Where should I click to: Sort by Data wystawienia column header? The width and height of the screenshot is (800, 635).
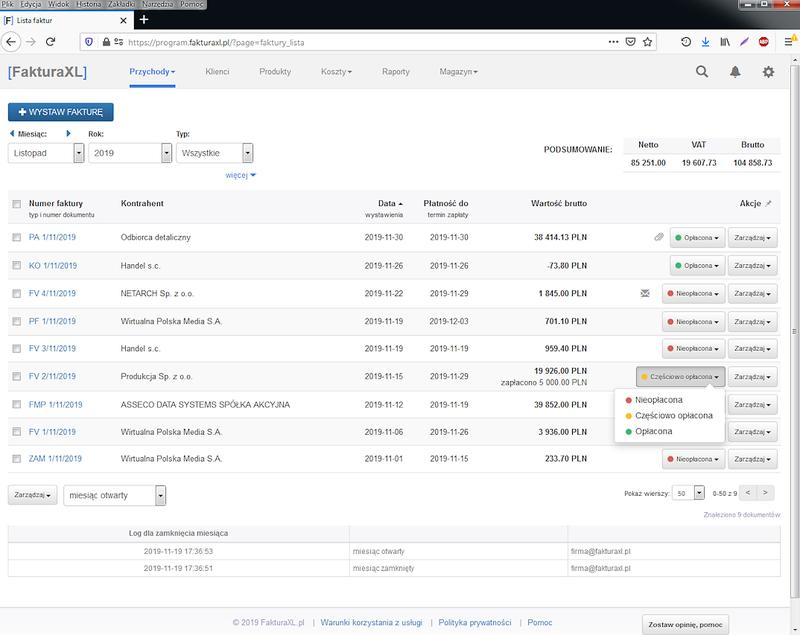click(x=384, y=203)
